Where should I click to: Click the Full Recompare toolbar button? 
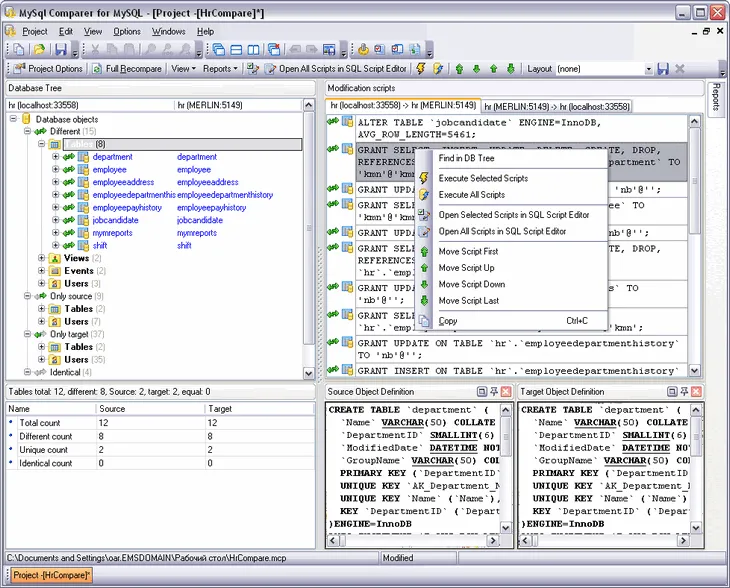click(126, 69)
